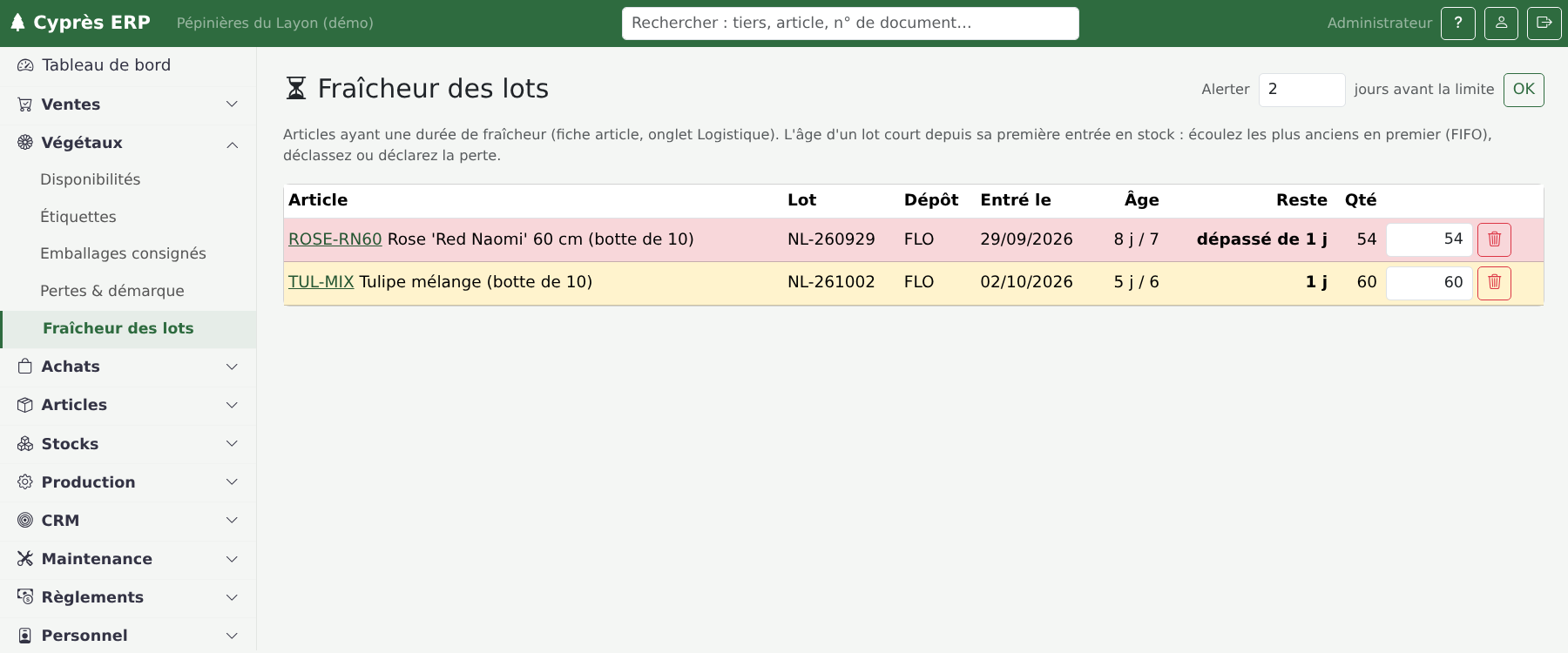Viewport: 1568px width, 653px height.
Task: Click the hourglass icon beside Fraîcheur des lots
Action: 296,89
